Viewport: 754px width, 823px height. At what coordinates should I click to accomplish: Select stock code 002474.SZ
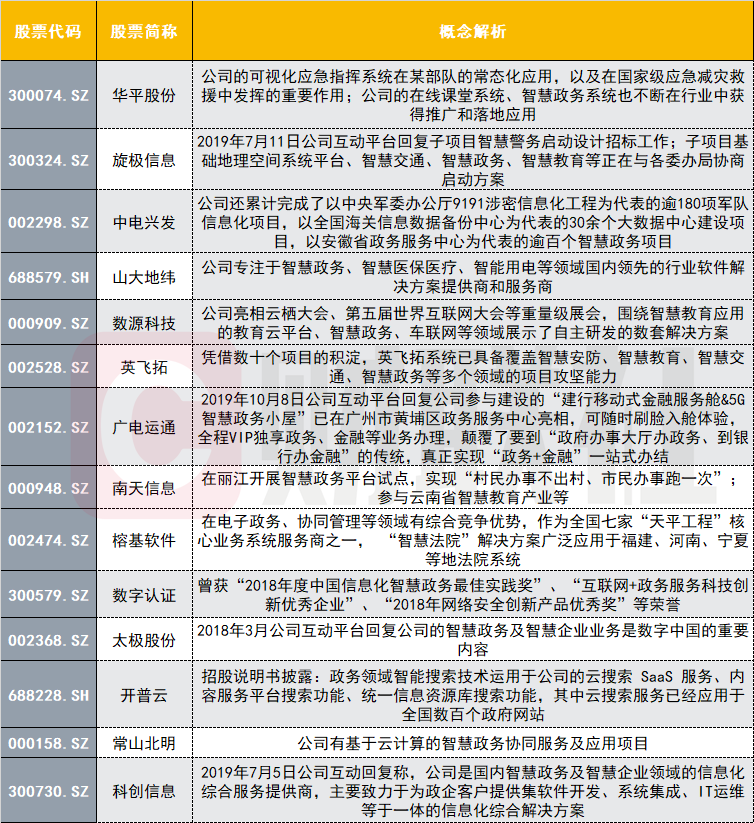coord(48,540)
